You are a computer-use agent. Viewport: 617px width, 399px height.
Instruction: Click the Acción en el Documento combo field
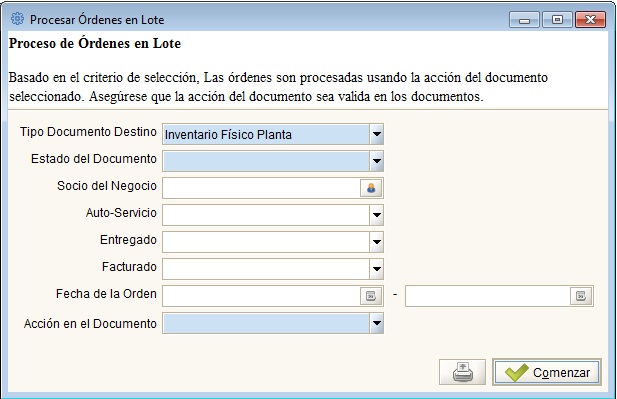266,323
